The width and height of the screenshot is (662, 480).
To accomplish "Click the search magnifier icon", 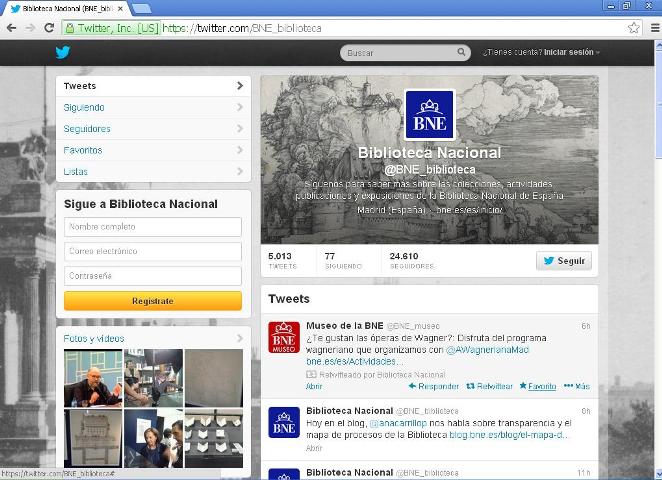I will click(x=461, y=52).
